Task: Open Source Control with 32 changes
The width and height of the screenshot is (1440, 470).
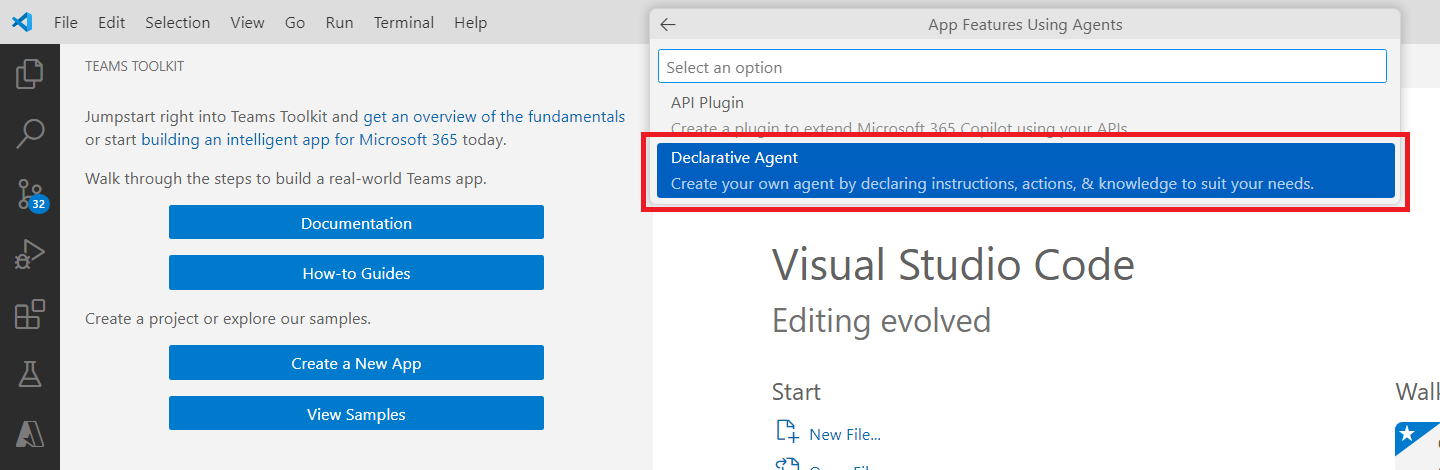Action: (30, 195)
